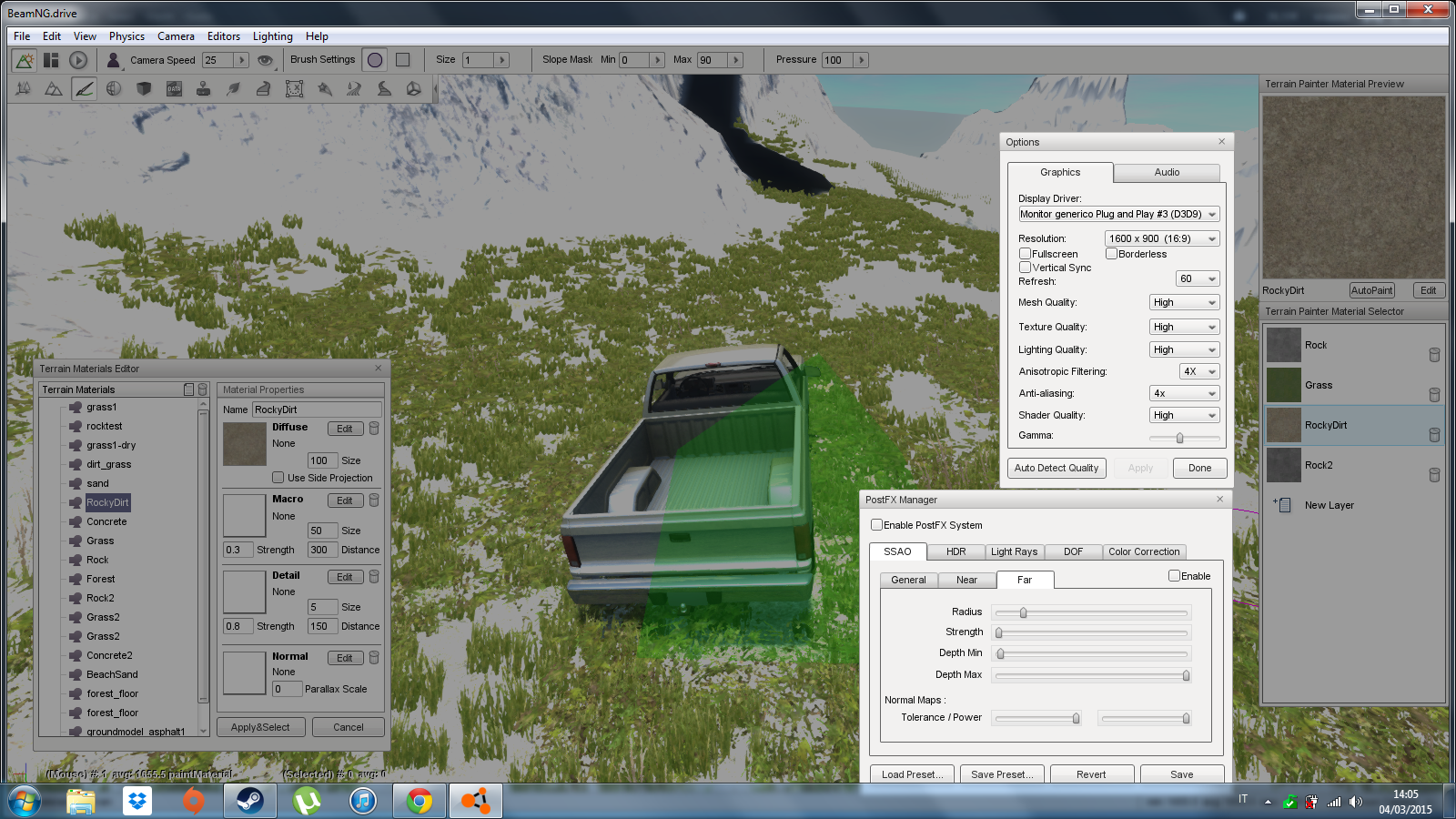The image size is (1456, 819).
Task: Click the new terrain material page icon
Action: click(x=188, y=389)
